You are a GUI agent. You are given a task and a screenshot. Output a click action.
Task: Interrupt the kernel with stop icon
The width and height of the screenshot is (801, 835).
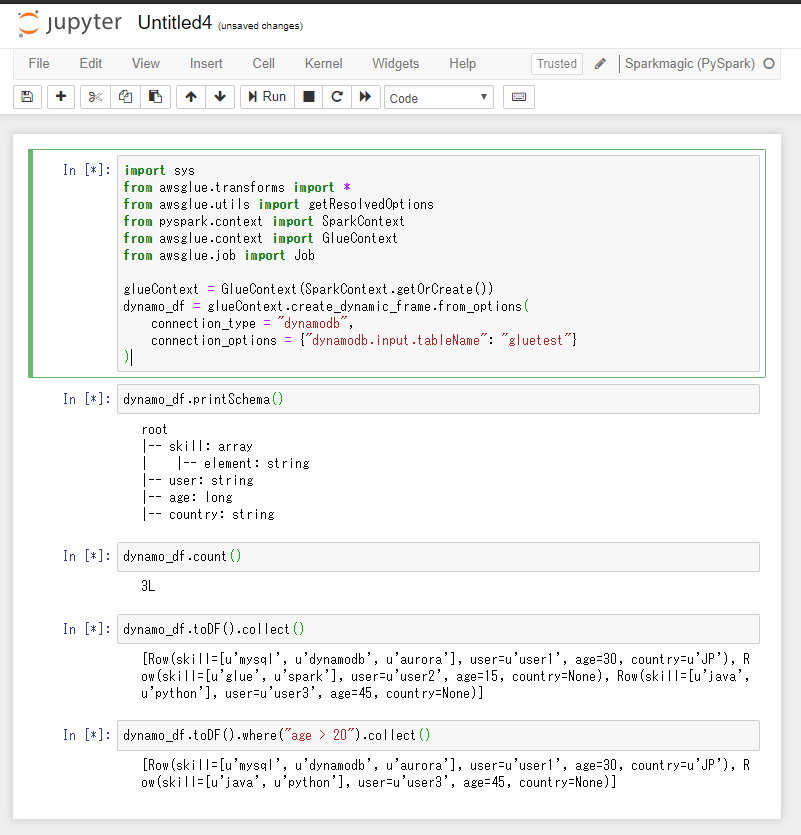click(312, 97)
